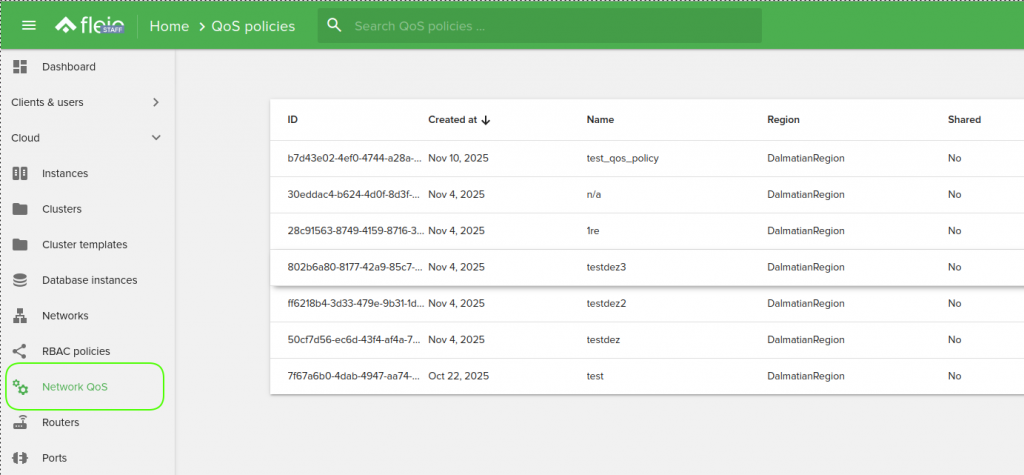Click the Dashboard grid icon
Viewport: 1024px width, 475px height.
click(x=20, y=67)
